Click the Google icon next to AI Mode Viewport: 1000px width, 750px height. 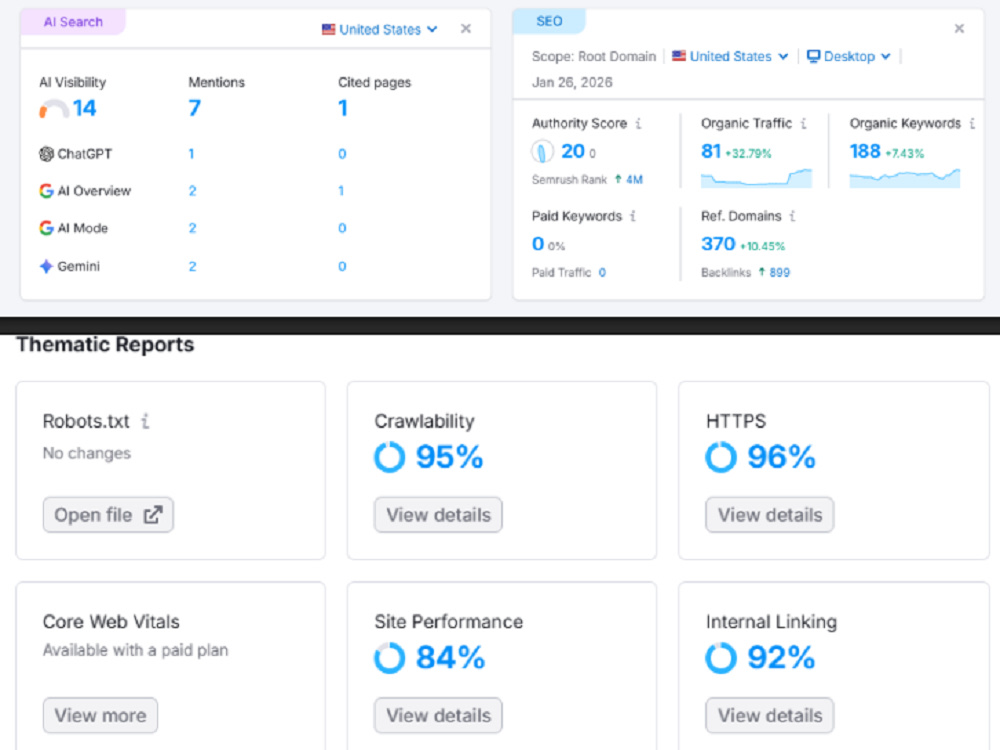(46, 228)
